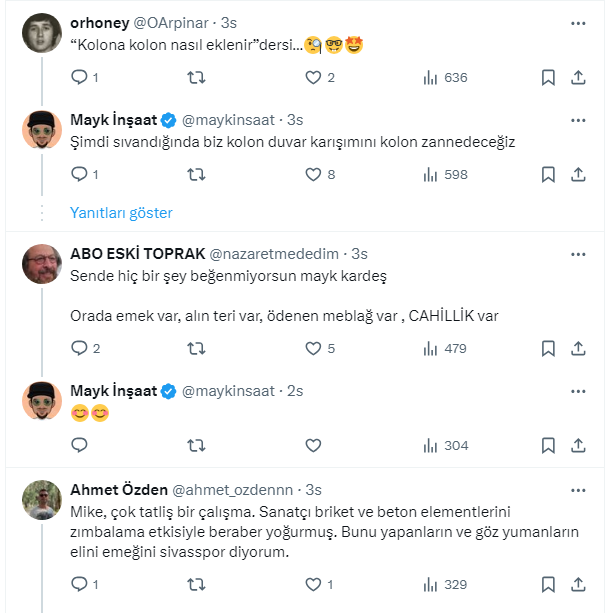Retweet orhoney's tweet about "Kolona kolon"
613x613 pixels.
point(197,77)
